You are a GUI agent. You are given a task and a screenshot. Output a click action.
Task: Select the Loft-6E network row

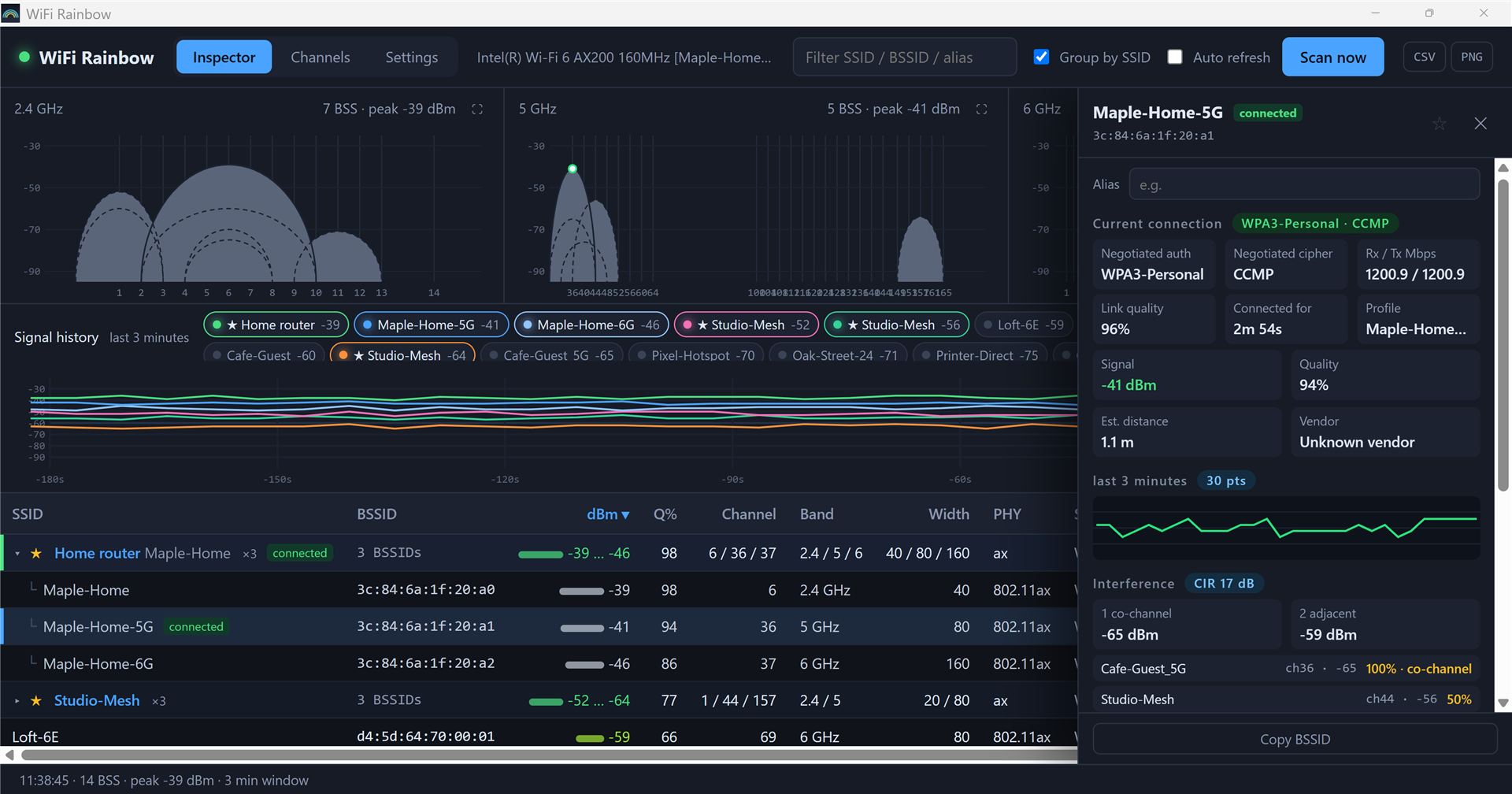(x=539, y=736)
